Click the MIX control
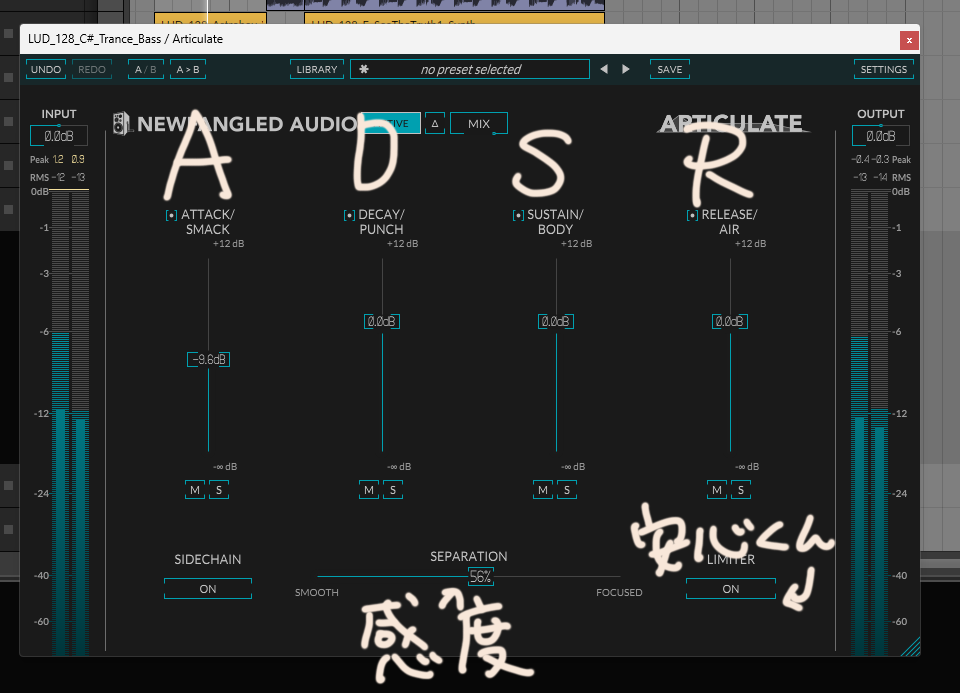Screen dimensions: 960x693 [x=479, y=123]
